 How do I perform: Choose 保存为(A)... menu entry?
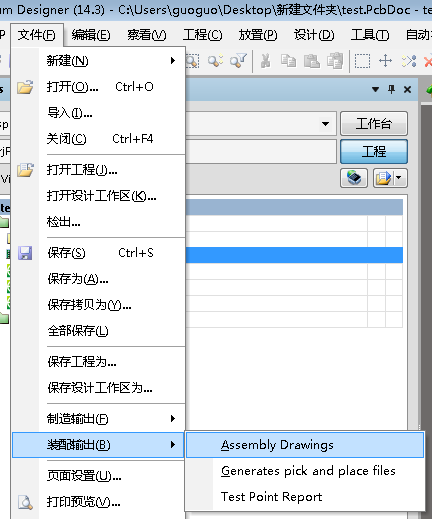click(98, 279)
